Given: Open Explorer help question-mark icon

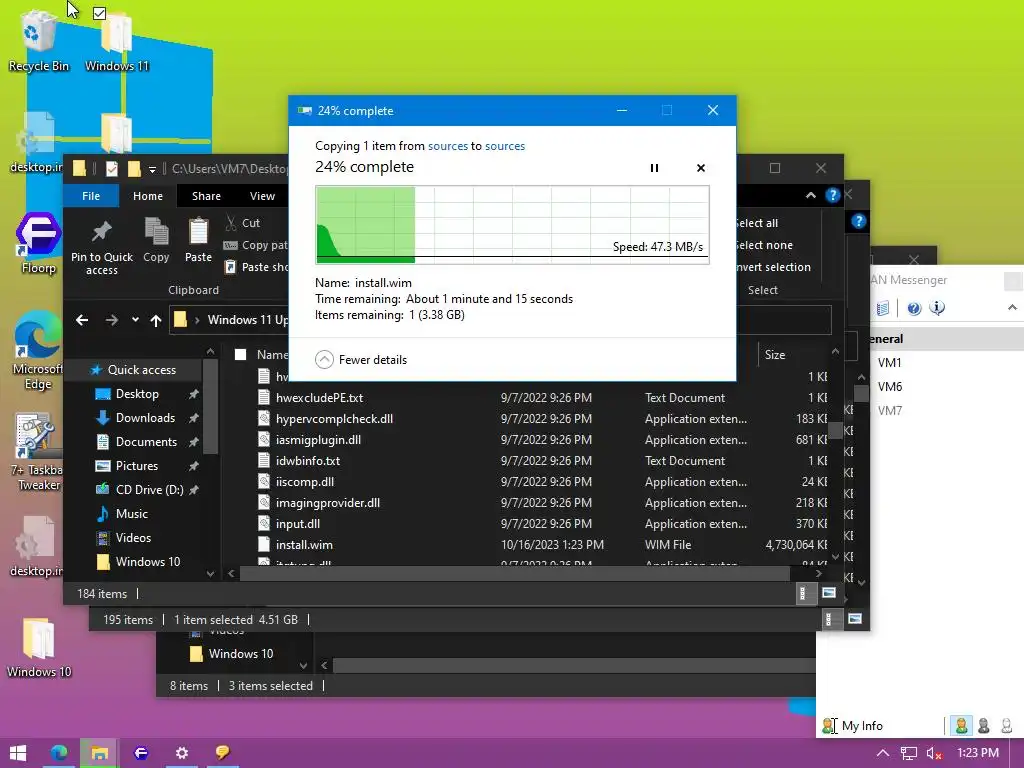Looking at the screenshot, I should pos(832,195).
